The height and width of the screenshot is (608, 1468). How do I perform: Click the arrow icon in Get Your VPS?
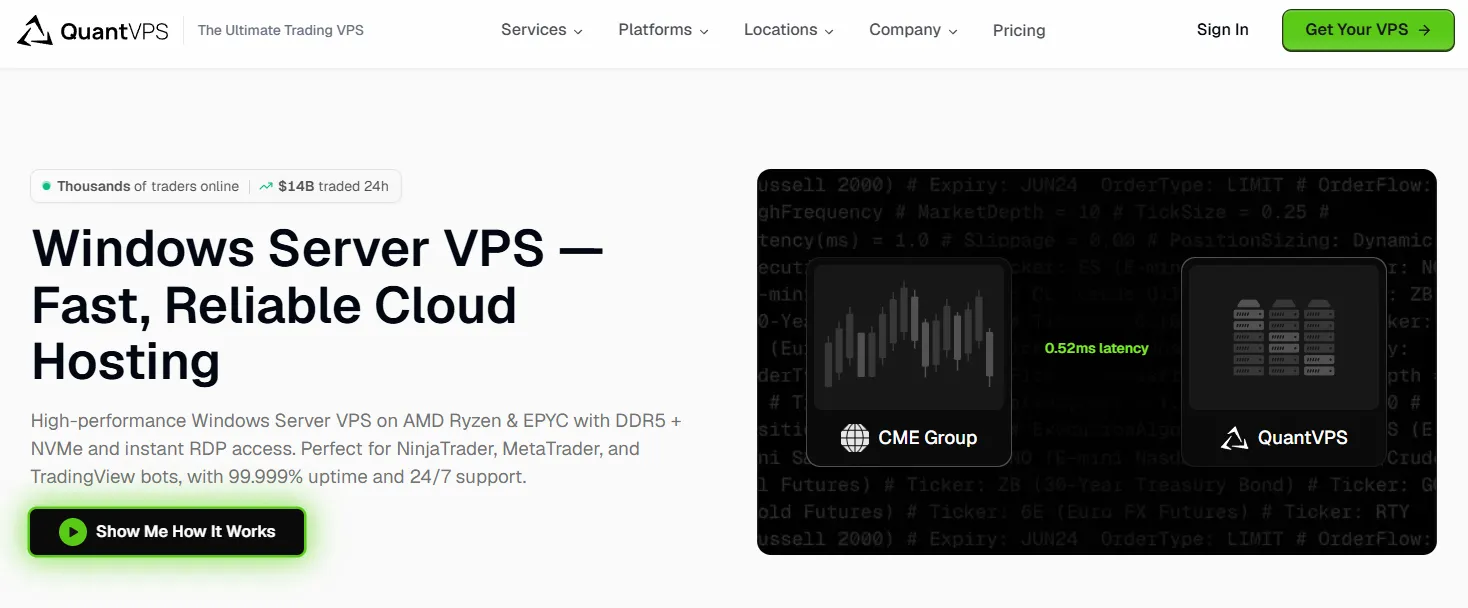pyautogui.click(x=1425, y=30)
